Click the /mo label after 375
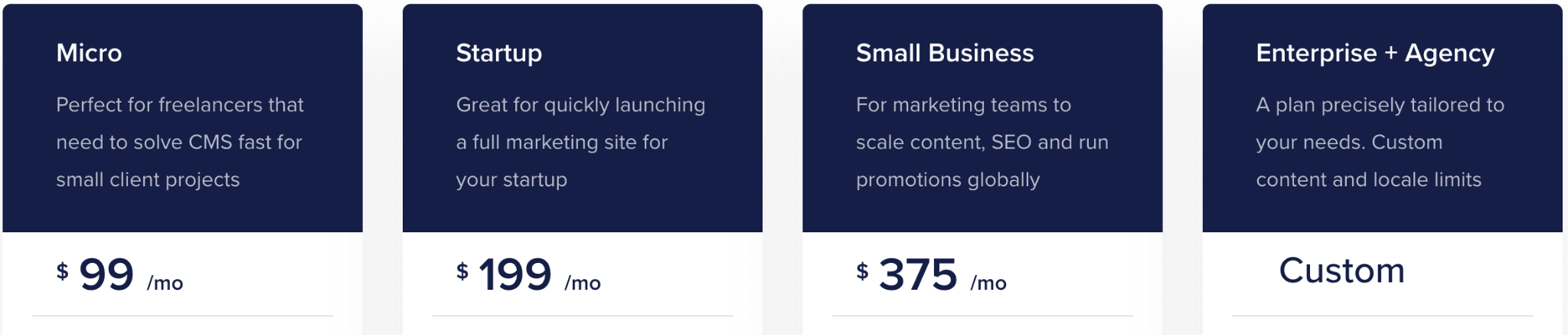The image size is (1568, 335). [988, 283]
